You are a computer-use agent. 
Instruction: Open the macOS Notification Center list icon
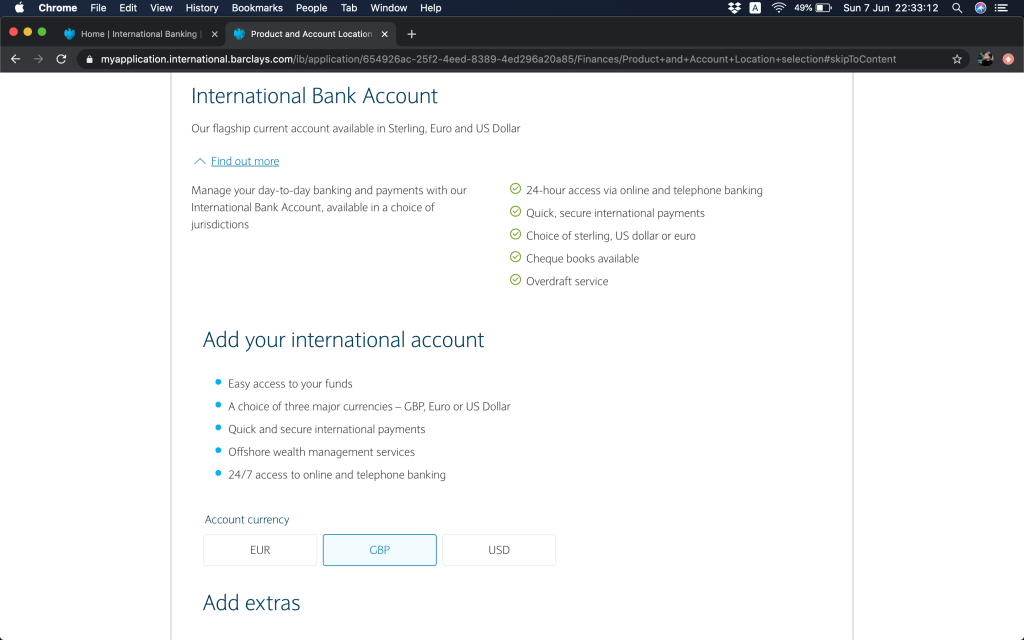pyautogui.click(x=1005, y=8)
